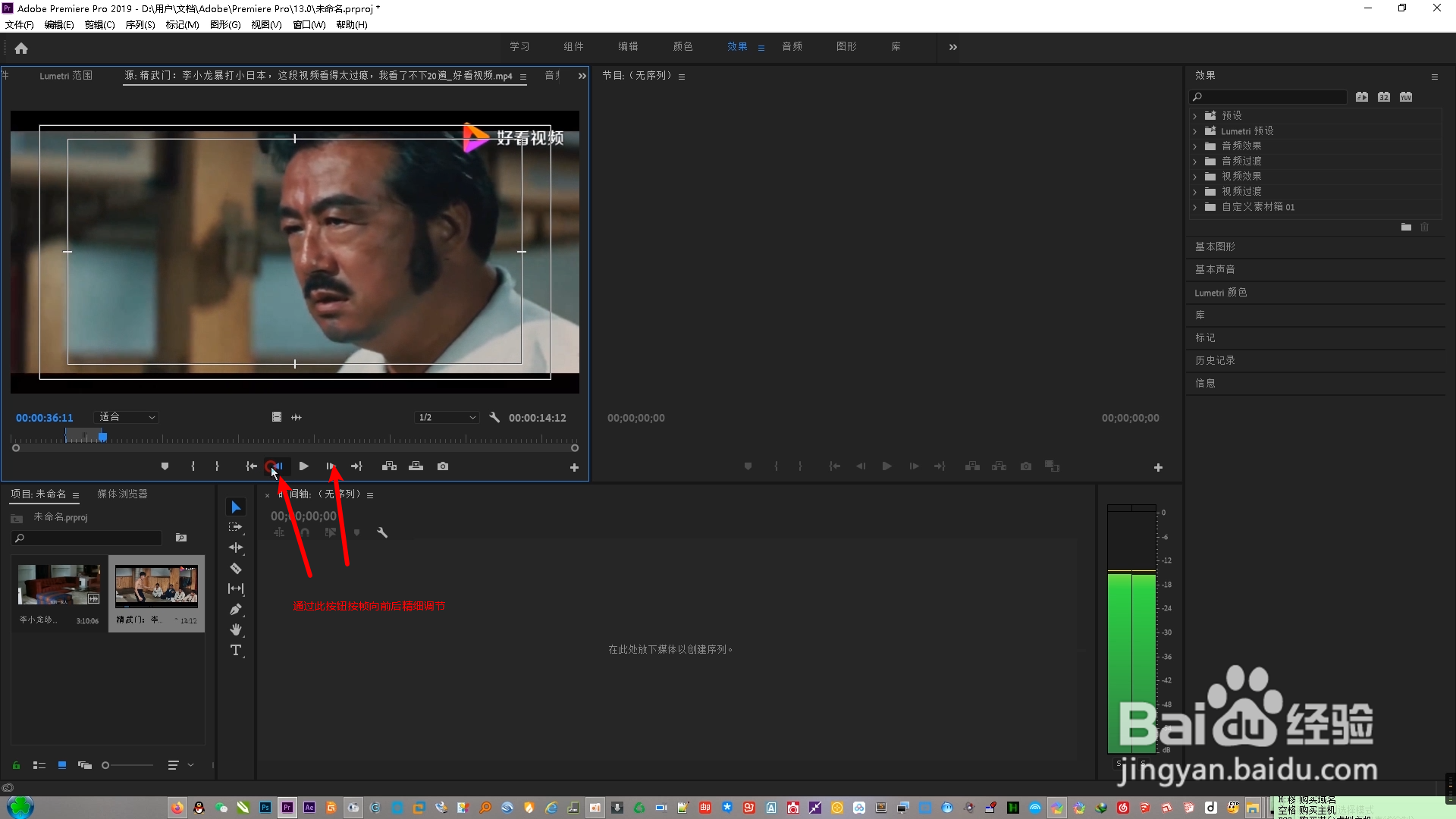Toggle linked selection in timeline
Image resolution: width=1456 pixels, height=819 pixels.
331,533
